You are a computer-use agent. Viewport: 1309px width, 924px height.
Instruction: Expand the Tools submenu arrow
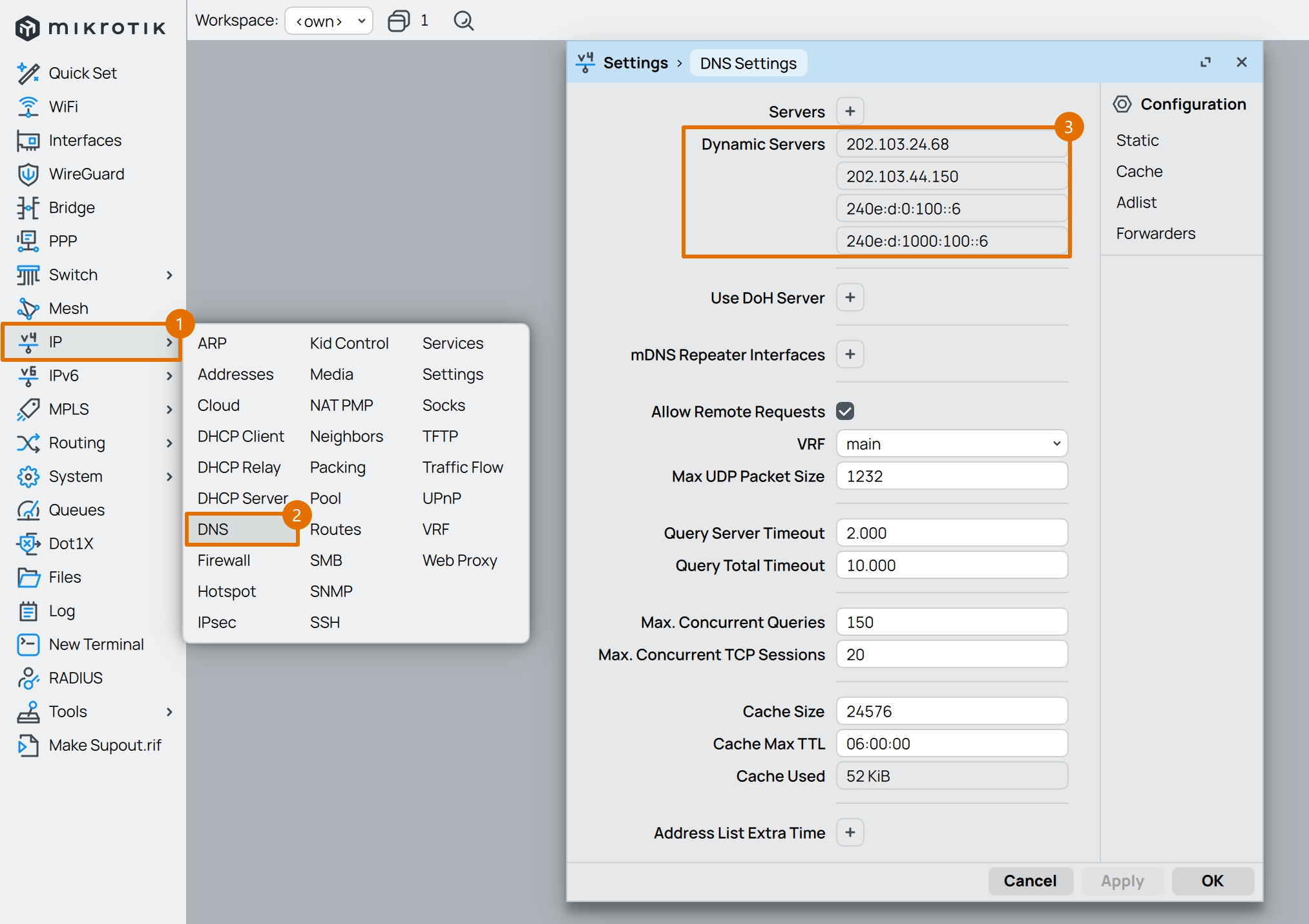(x=169, y=711)
